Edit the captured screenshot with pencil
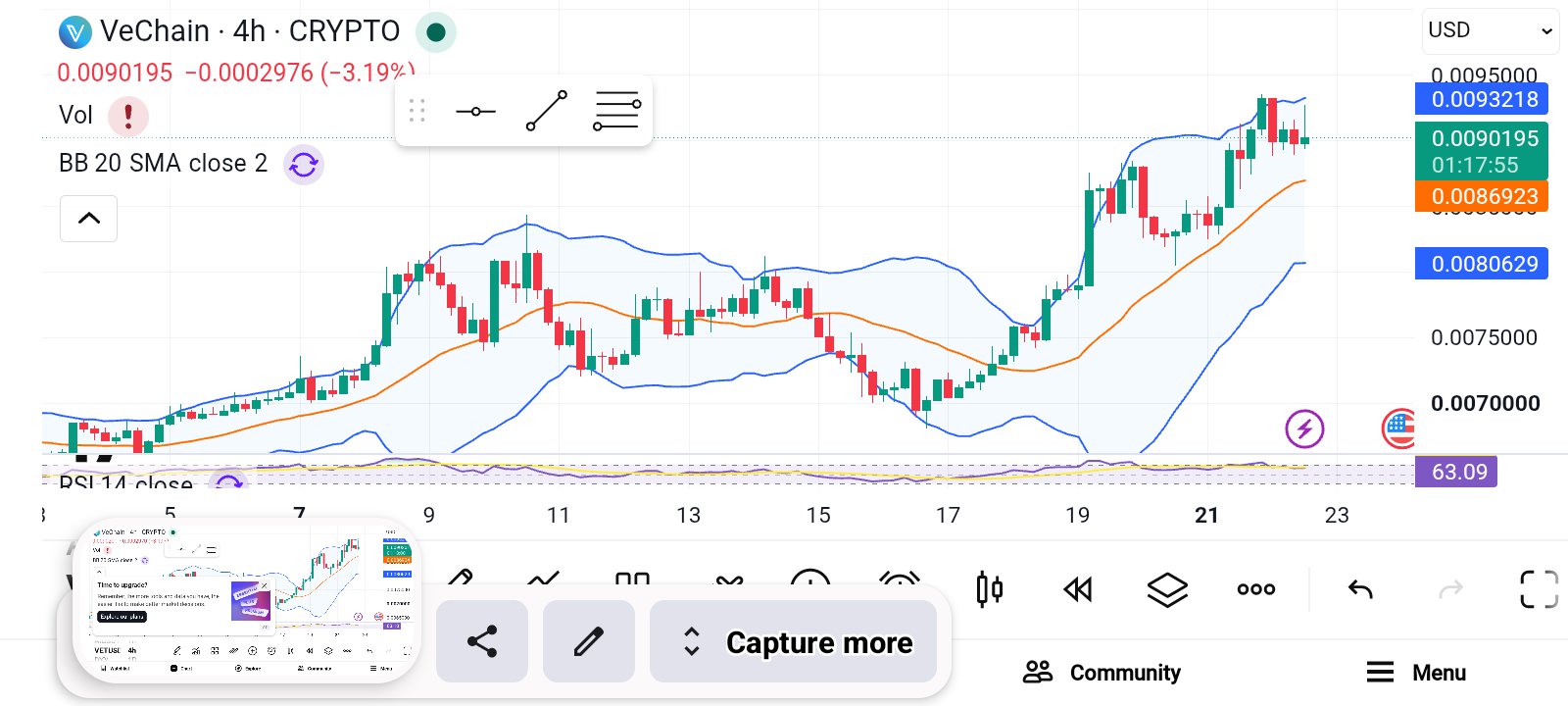The height and width of the screenshot is (706, 1568). coord(588,642)
